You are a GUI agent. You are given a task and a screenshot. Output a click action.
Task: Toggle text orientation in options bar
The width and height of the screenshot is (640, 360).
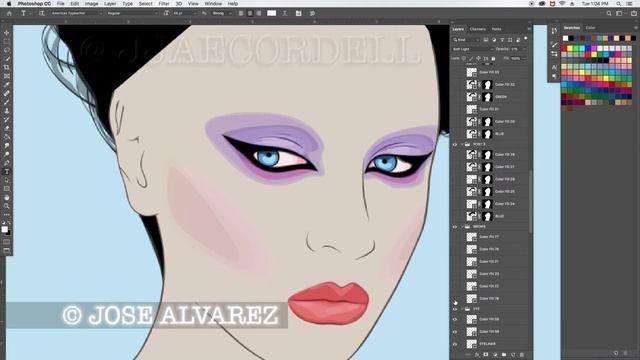(x=41, y=13)
